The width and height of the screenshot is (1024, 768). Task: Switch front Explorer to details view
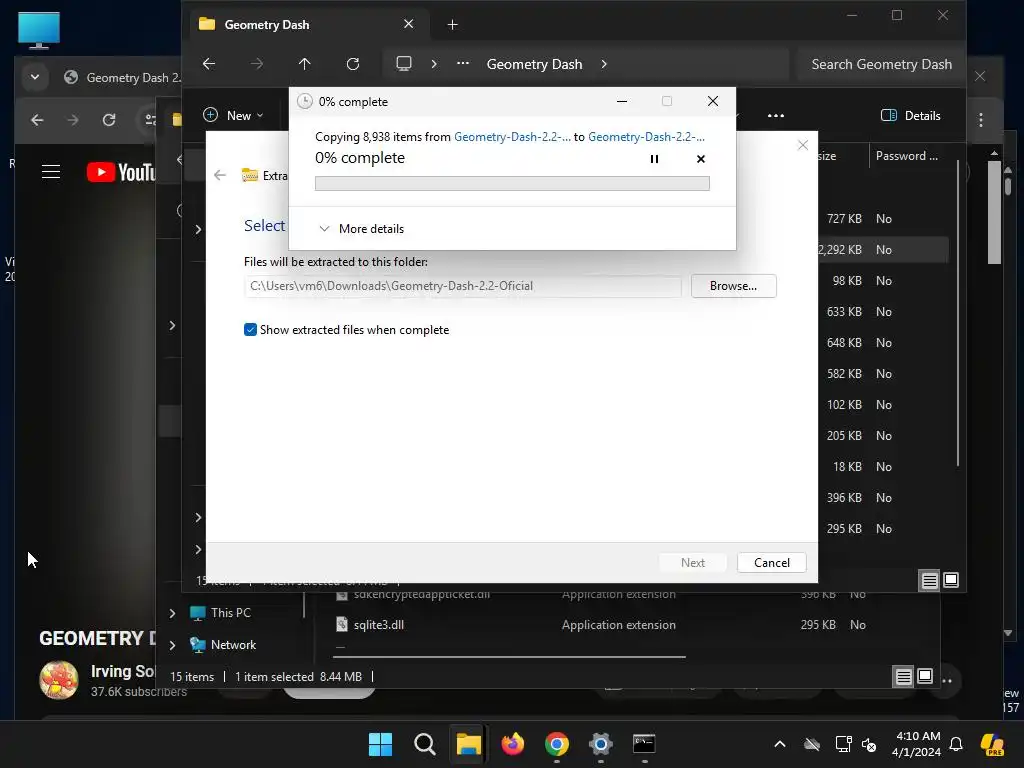(x=929, y=580)
